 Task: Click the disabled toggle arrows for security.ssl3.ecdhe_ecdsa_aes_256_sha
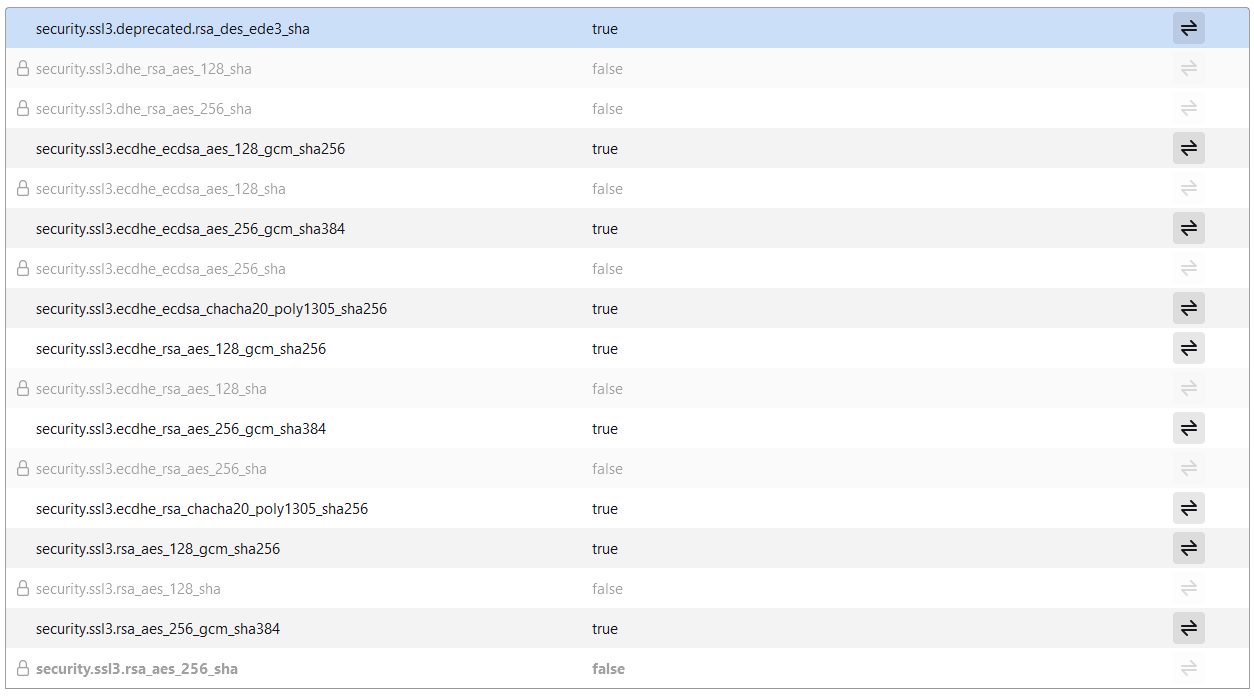point(1189,269)
